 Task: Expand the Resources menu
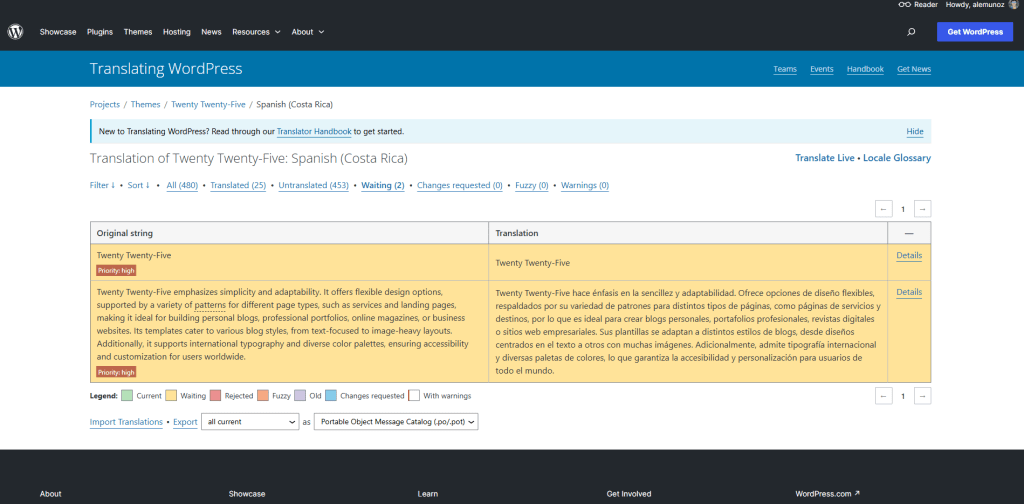tap(256, 32)
